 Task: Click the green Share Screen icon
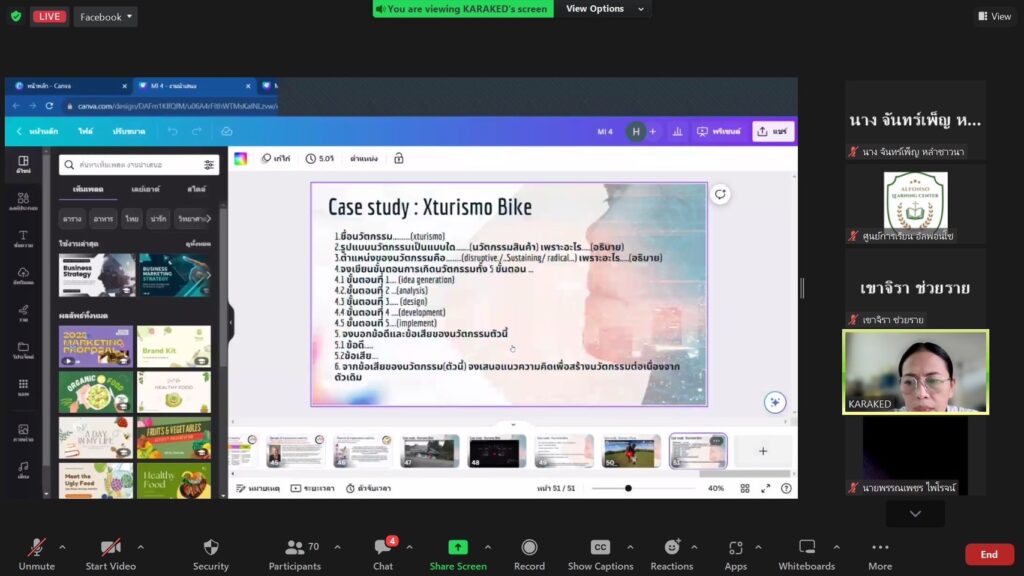tap(457, 548)
